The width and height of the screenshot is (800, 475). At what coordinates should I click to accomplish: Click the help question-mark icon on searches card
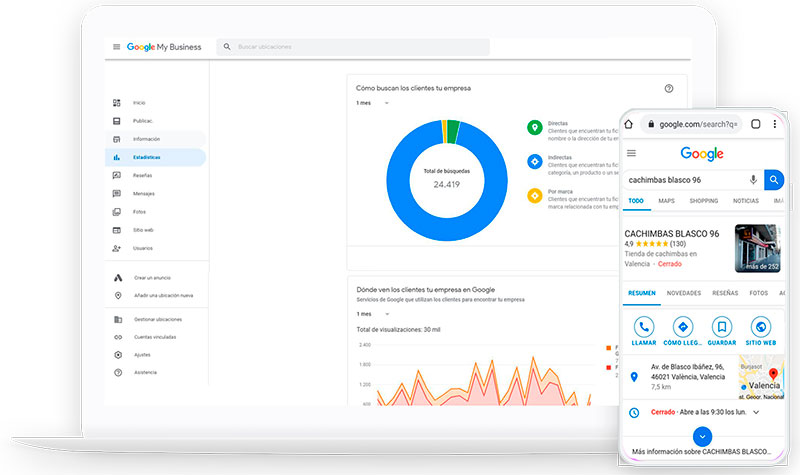[x=668, y=88]
